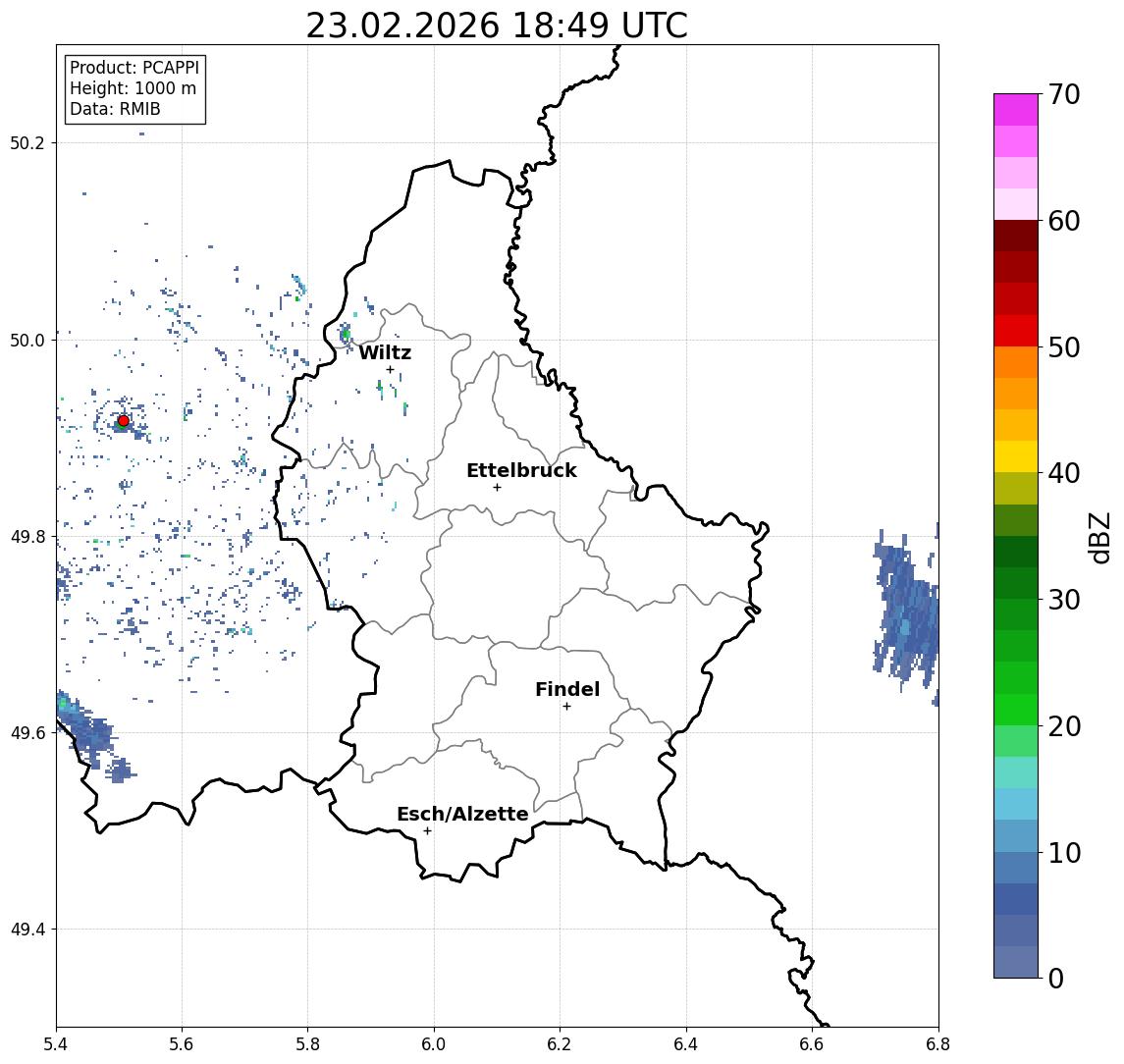Click the dark red colorbar swatch below 60
This screenshot has height=1064, width=1124.
pos(1016,236)
